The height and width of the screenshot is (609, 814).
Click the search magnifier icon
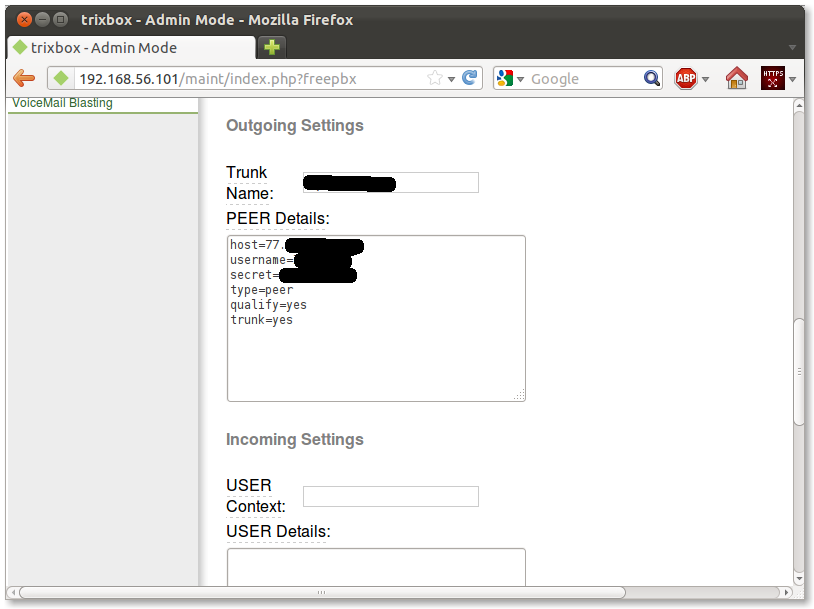click(x=652, y=78)
